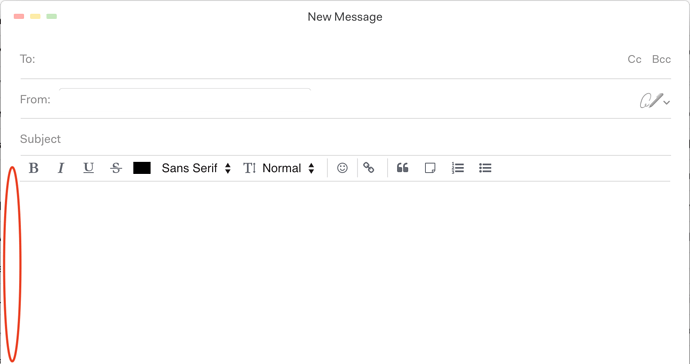Open the Sans Serif font dropdown
Viewport: 690px width, 364px height.
pyautogui.click(x=196, y=168)
